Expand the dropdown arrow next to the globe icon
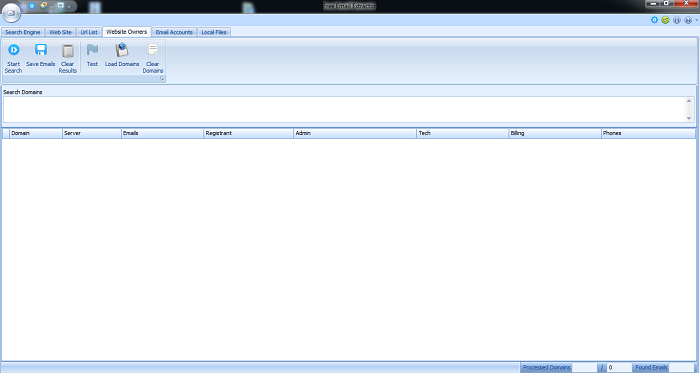 click(51, 7)
